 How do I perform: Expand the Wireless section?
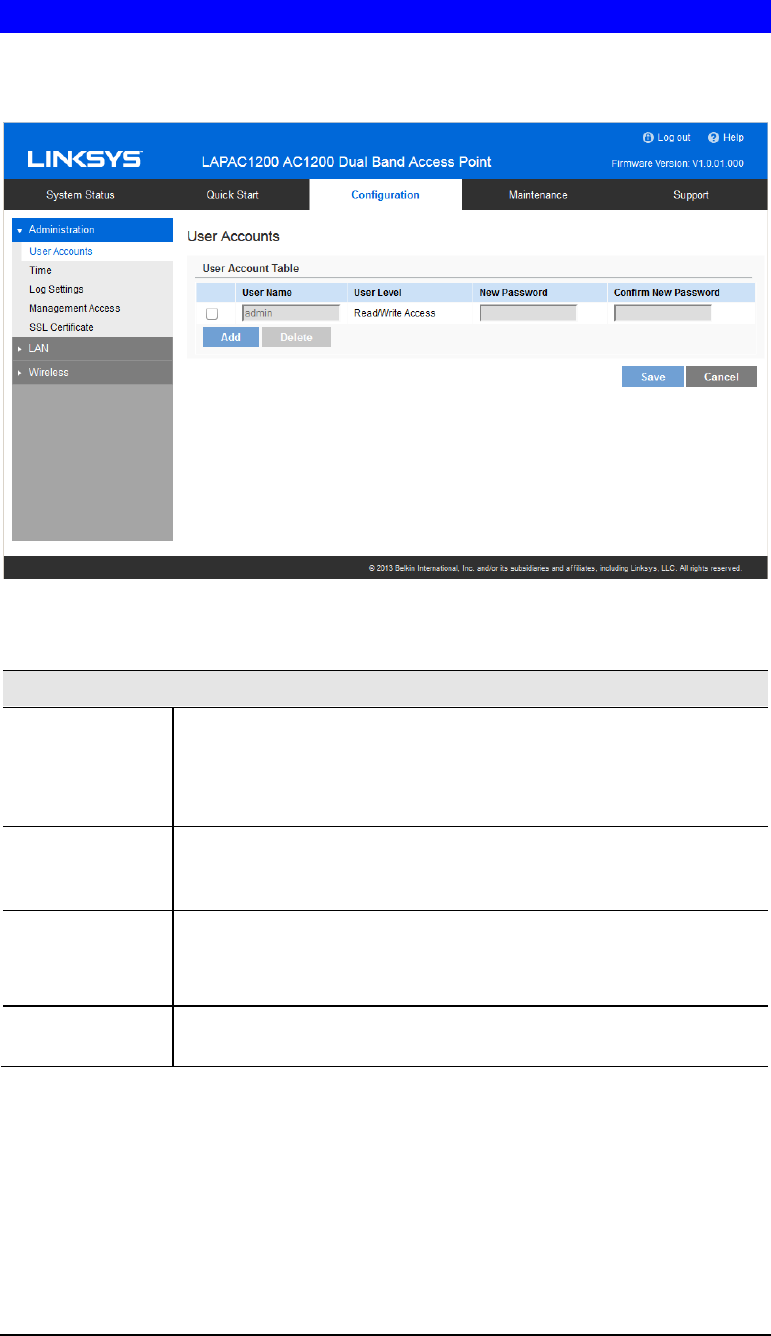coord(92,372)
